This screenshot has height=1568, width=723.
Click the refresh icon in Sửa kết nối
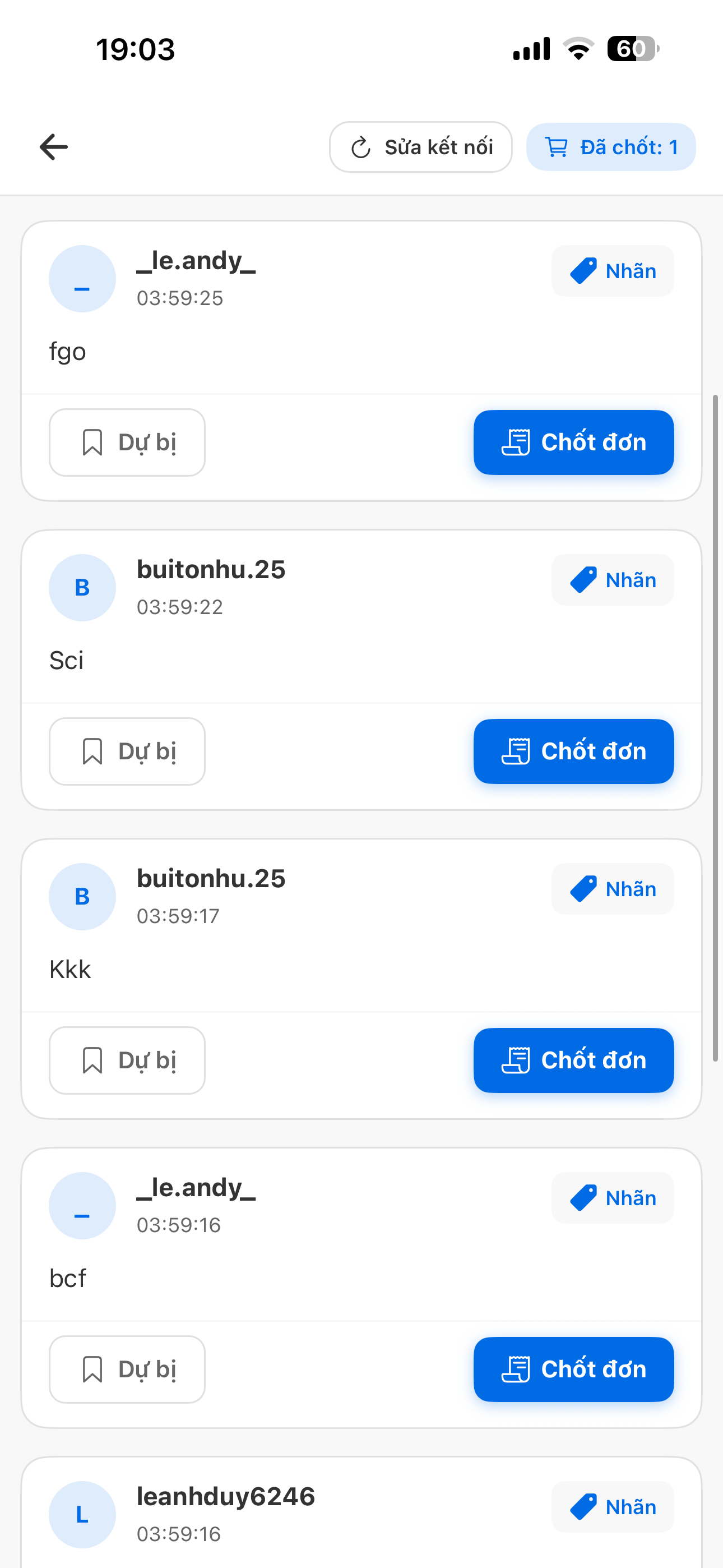(361, 147)
